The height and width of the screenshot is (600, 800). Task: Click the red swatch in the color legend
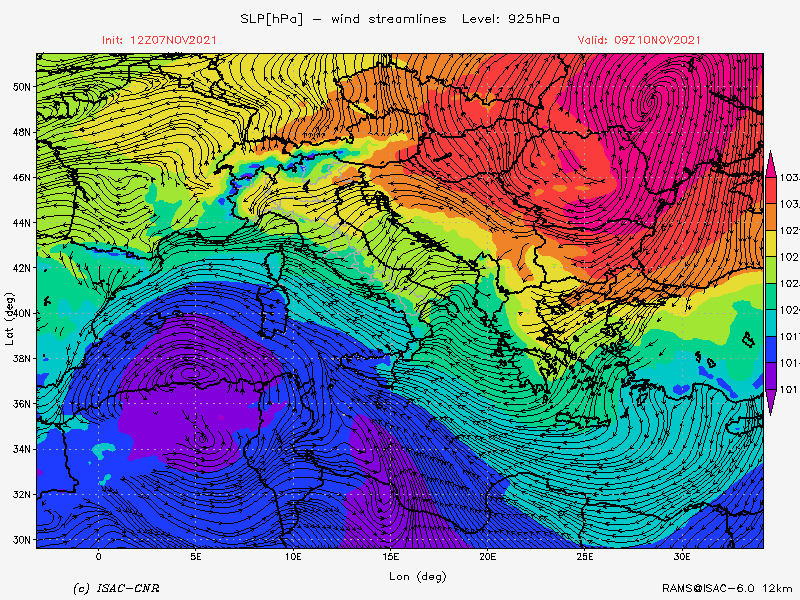(771, 190)
